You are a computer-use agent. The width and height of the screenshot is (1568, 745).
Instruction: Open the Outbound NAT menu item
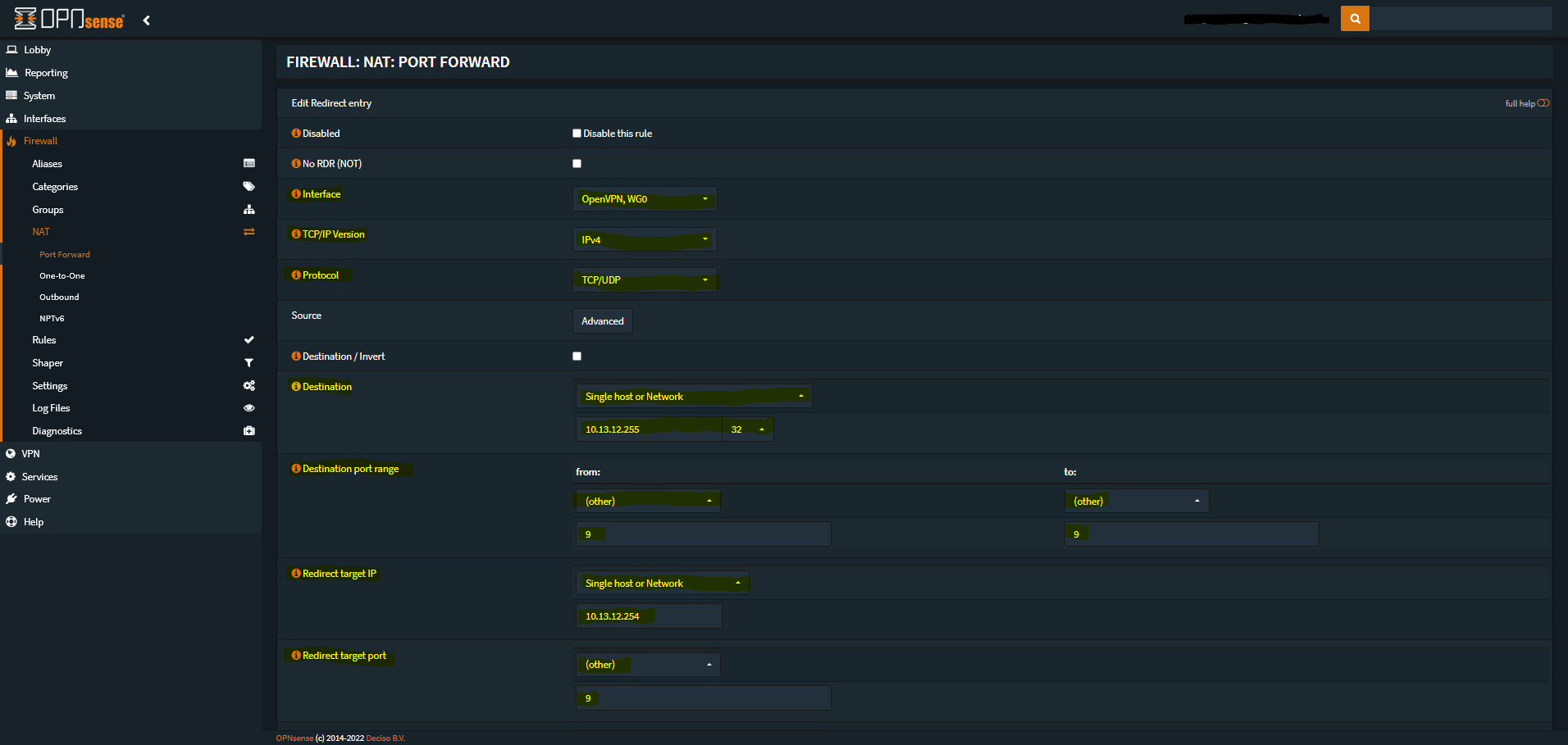pos(59,298)
